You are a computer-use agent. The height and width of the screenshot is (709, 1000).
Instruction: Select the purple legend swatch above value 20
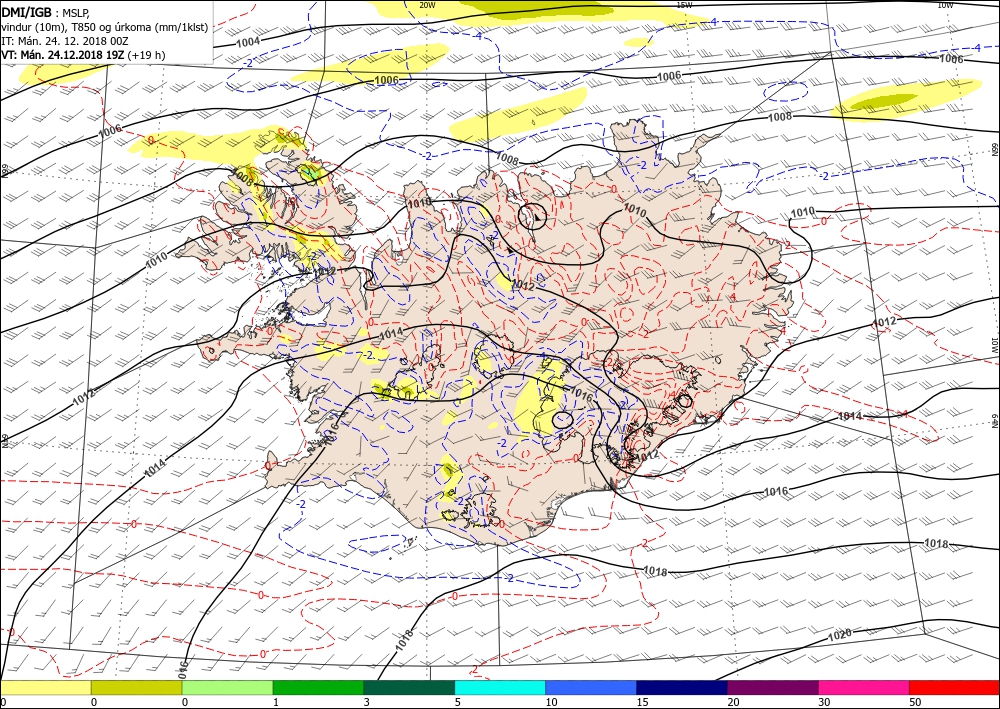772,688
